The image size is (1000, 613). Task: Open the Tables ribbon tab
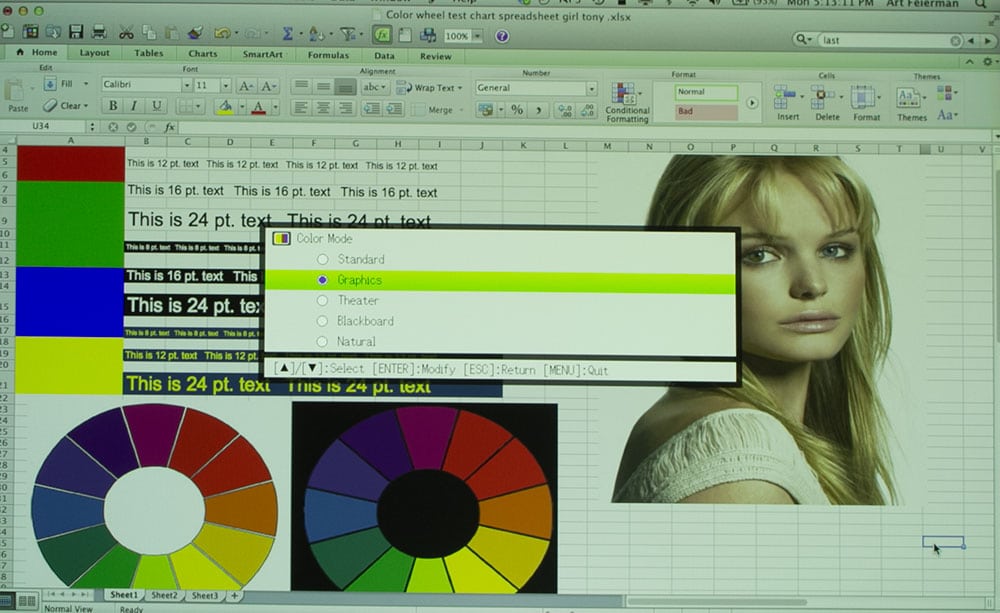[x=149, y=54]
